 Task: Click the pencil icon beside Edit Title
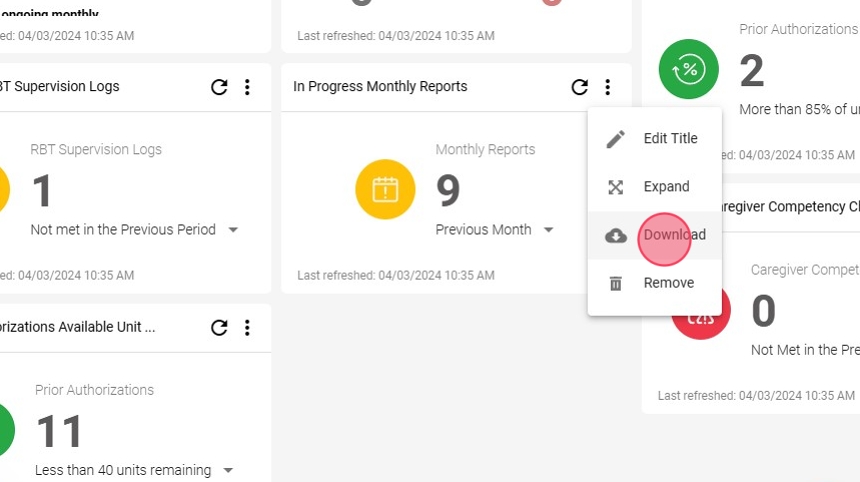615,139
